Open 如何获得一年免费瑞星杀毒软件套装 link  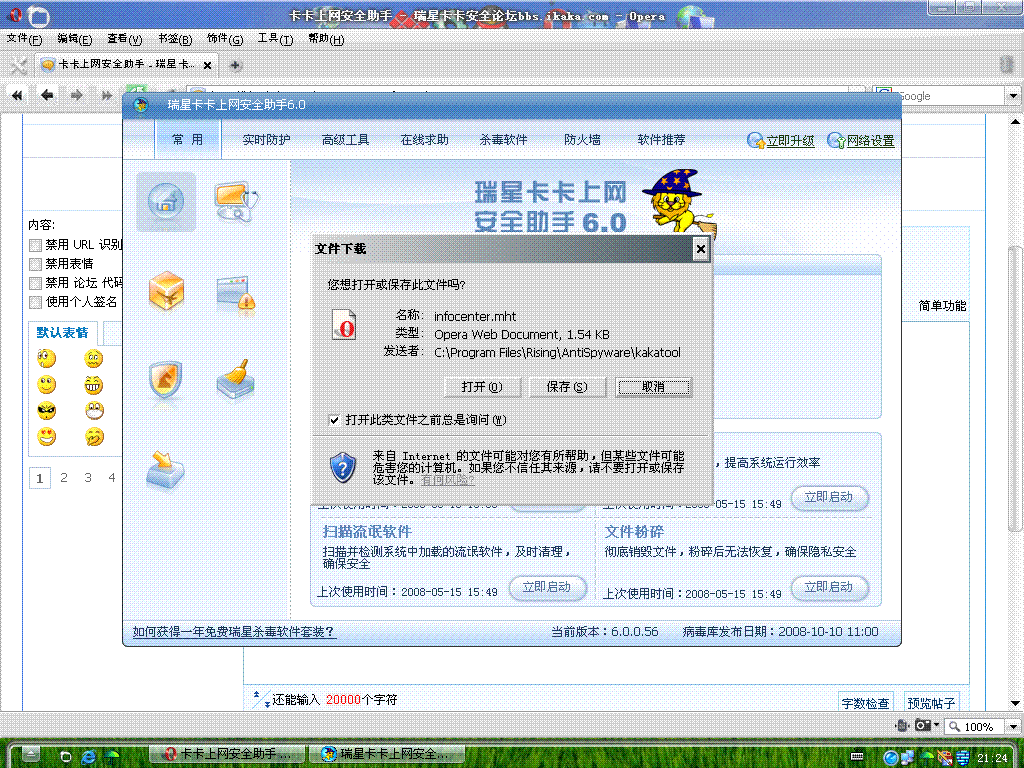tap(234, 632)
